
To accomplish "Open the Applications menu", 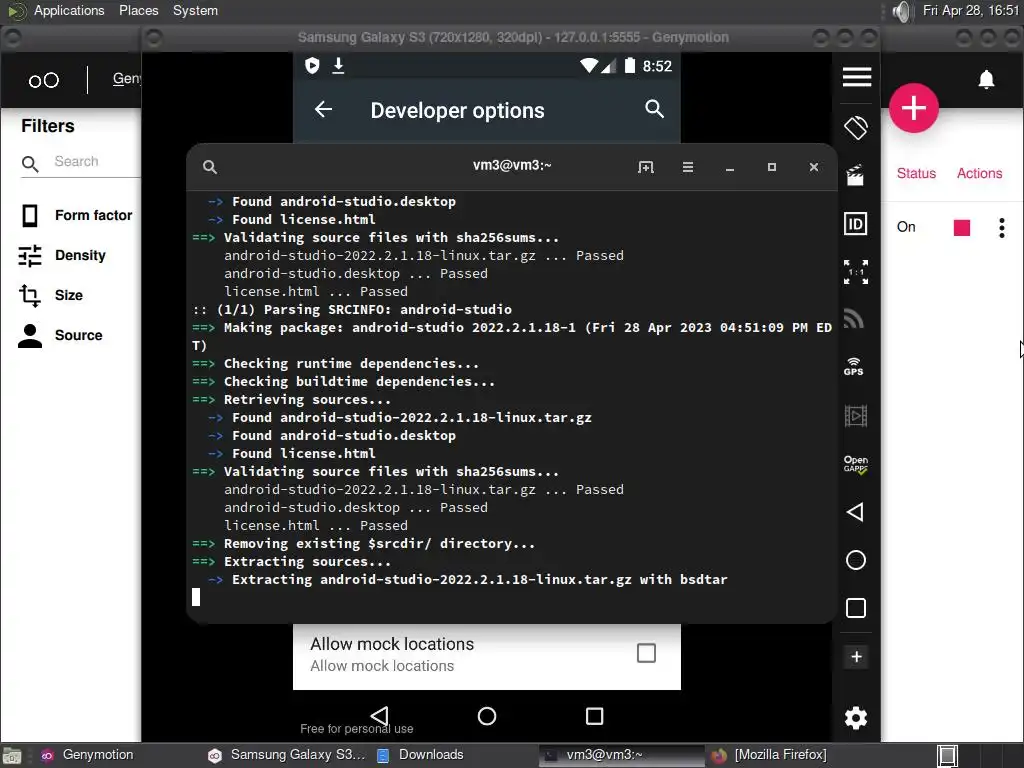I will click(69, 10).
